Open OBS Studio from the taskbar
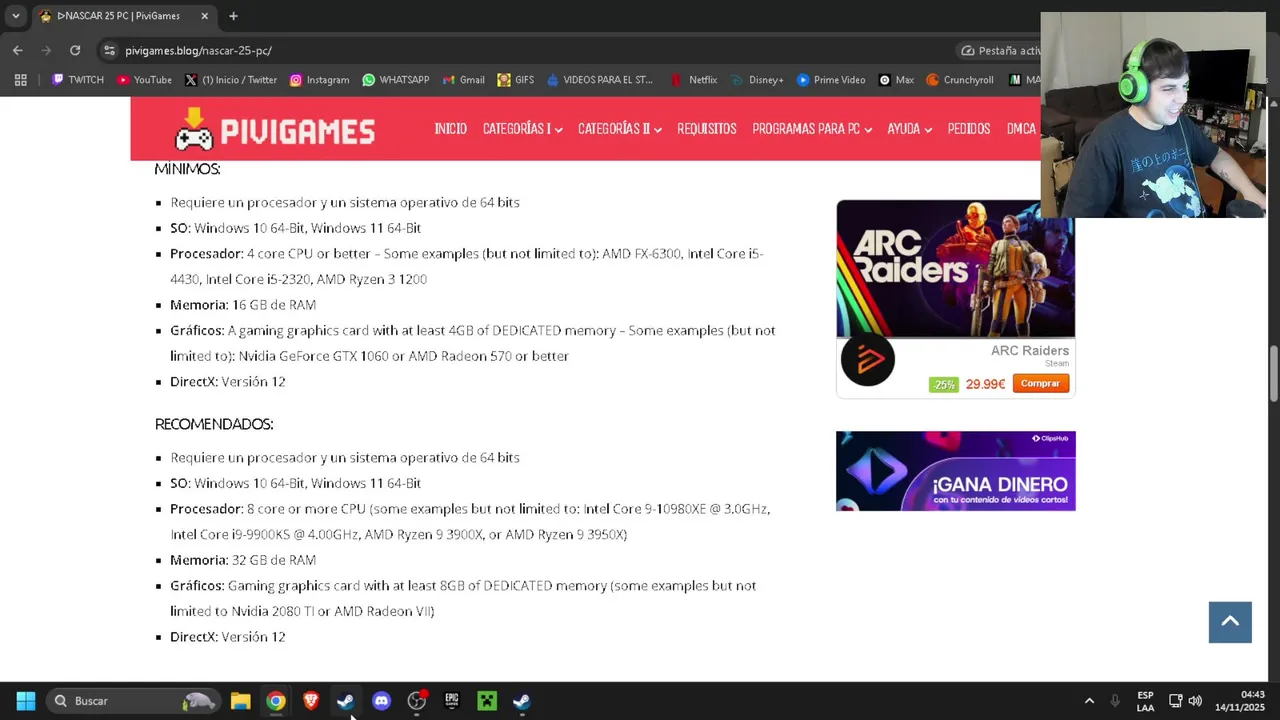Viewport: 1280px width, 720px height. coord(416,701)
